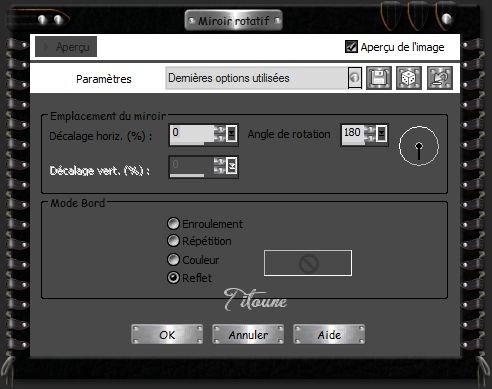Increase Décalage horiz. with the up arrow
Screen dimensions: 492x389
(x=220, y=130)
